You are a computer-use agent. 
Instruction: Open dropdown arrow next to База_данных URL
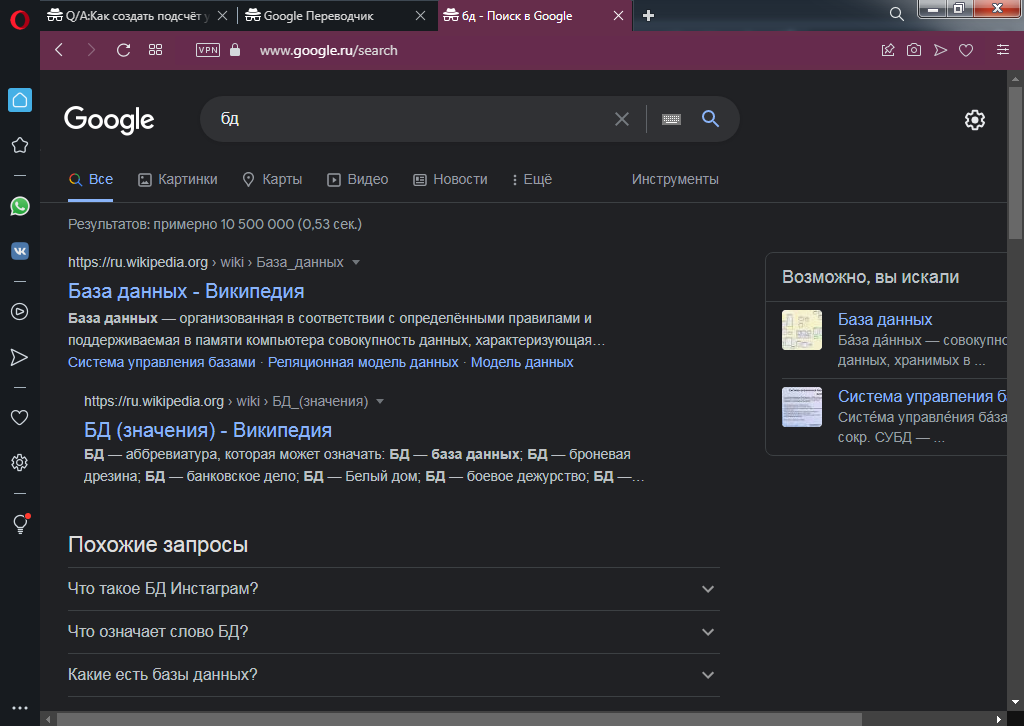click(x=356, y=262)
